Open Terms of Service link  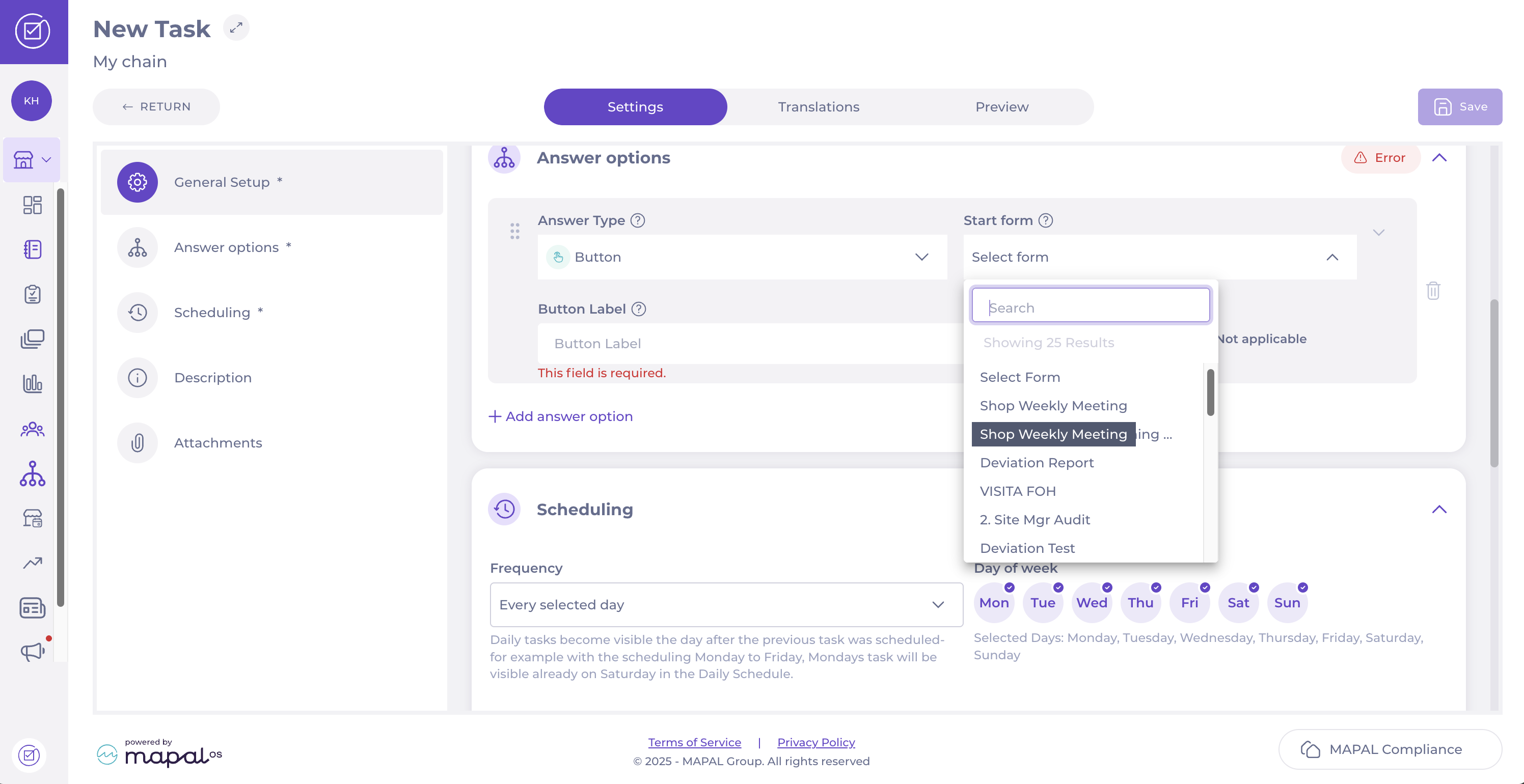coord(694,742)
